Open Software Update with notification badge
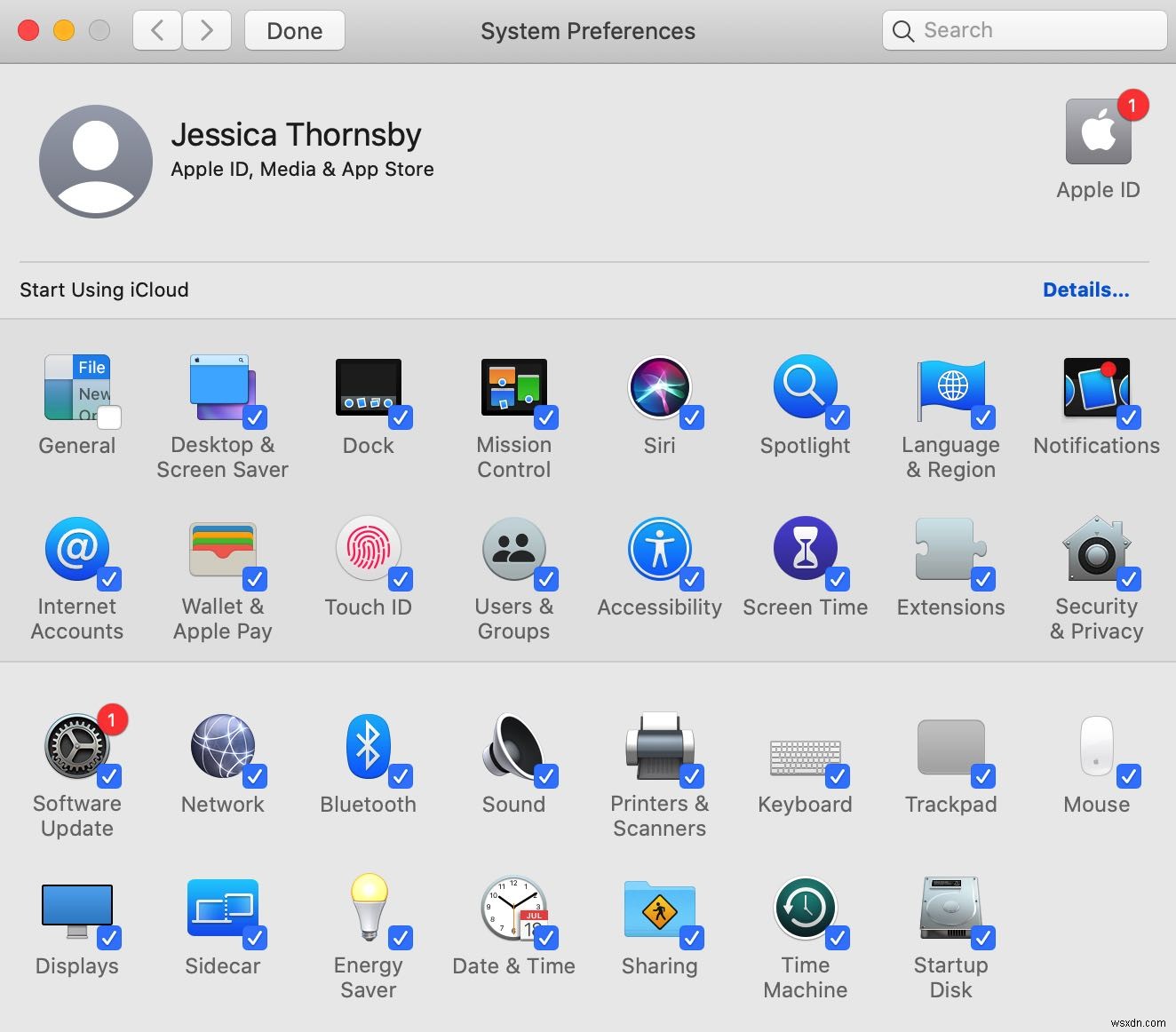Image resolution: width=1176 pixels, height=1032 pixels. (x=76, y=747)
